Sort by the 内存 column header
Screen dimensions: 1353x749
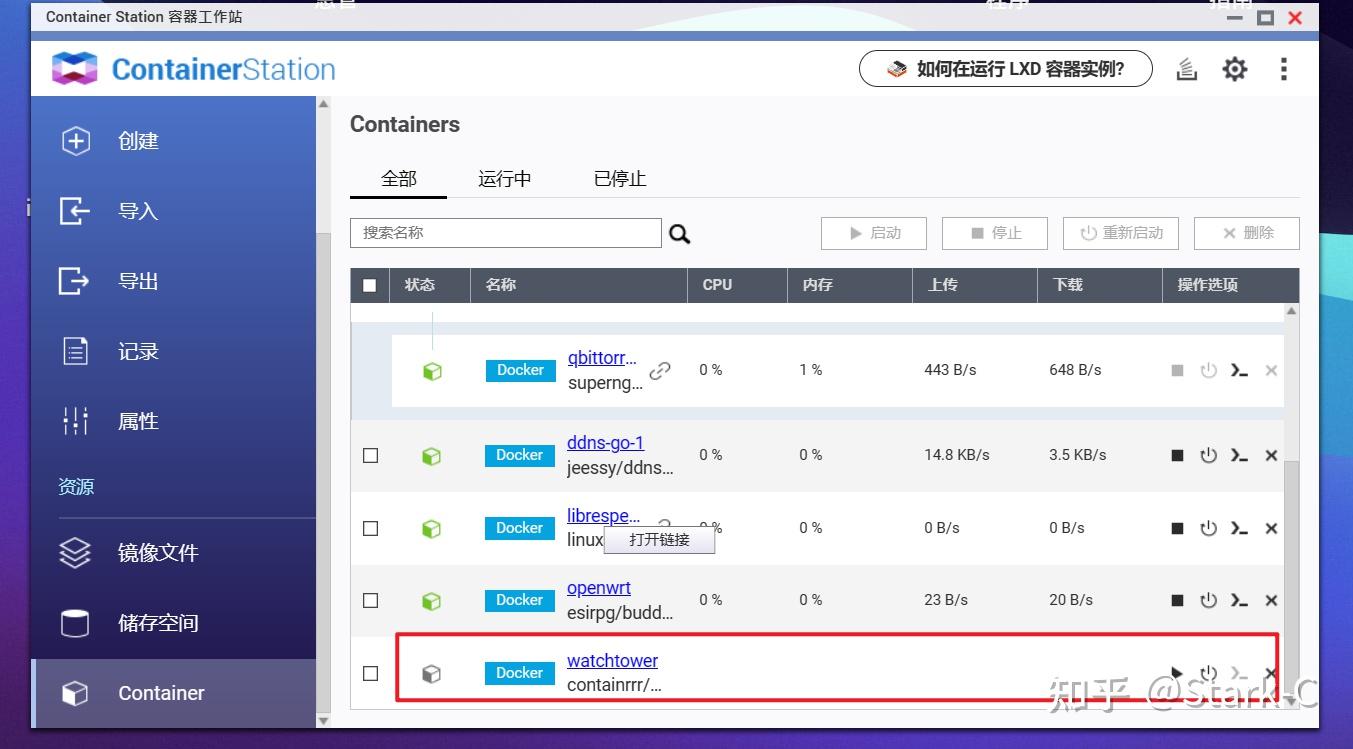[x=851, y=285]
